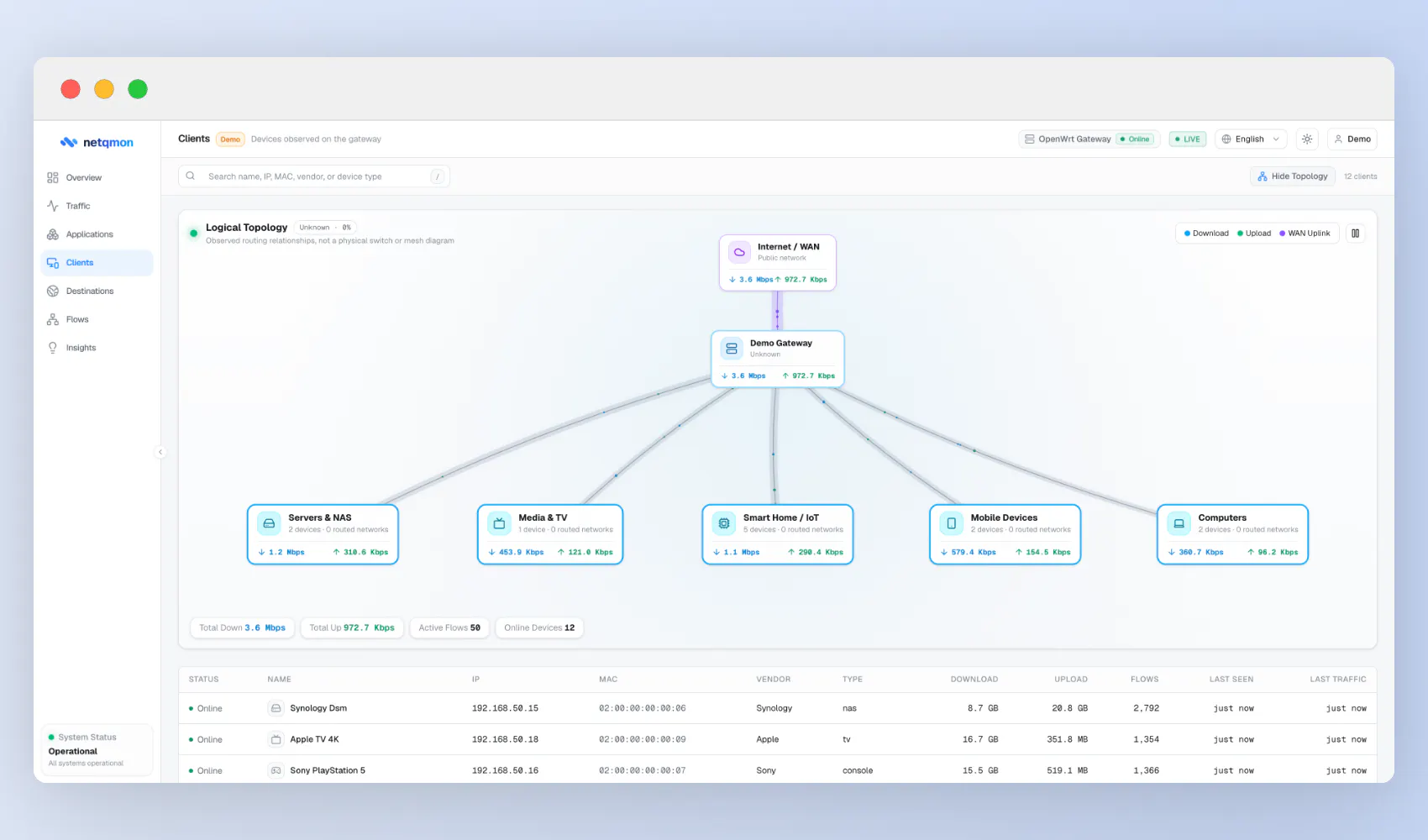This screenshot has height=840, width=1428.
Task: Click the Total Down 3.6 Mbps chip
Action: 243,627
